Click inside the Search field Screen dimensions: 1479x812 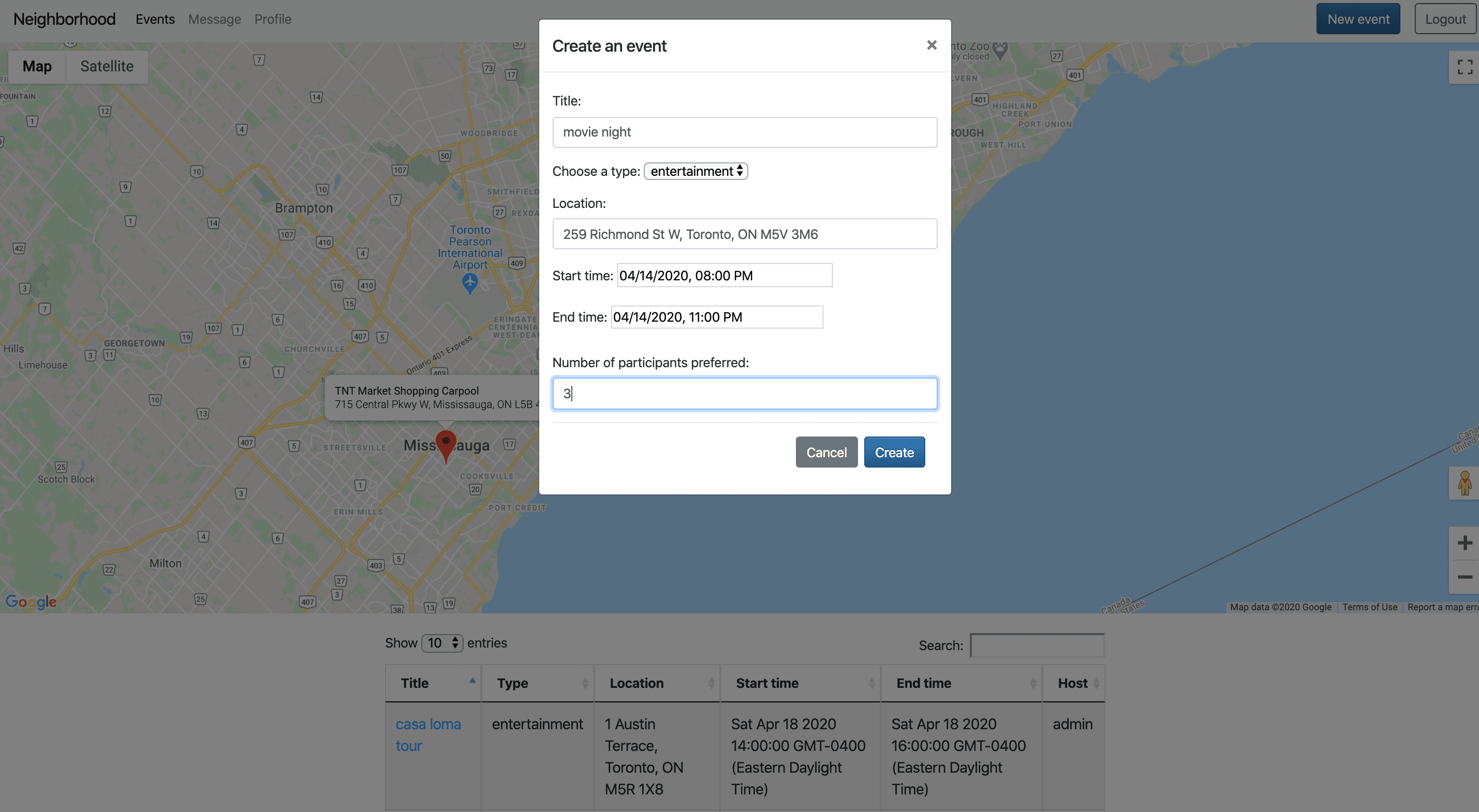pos(1037,645)
